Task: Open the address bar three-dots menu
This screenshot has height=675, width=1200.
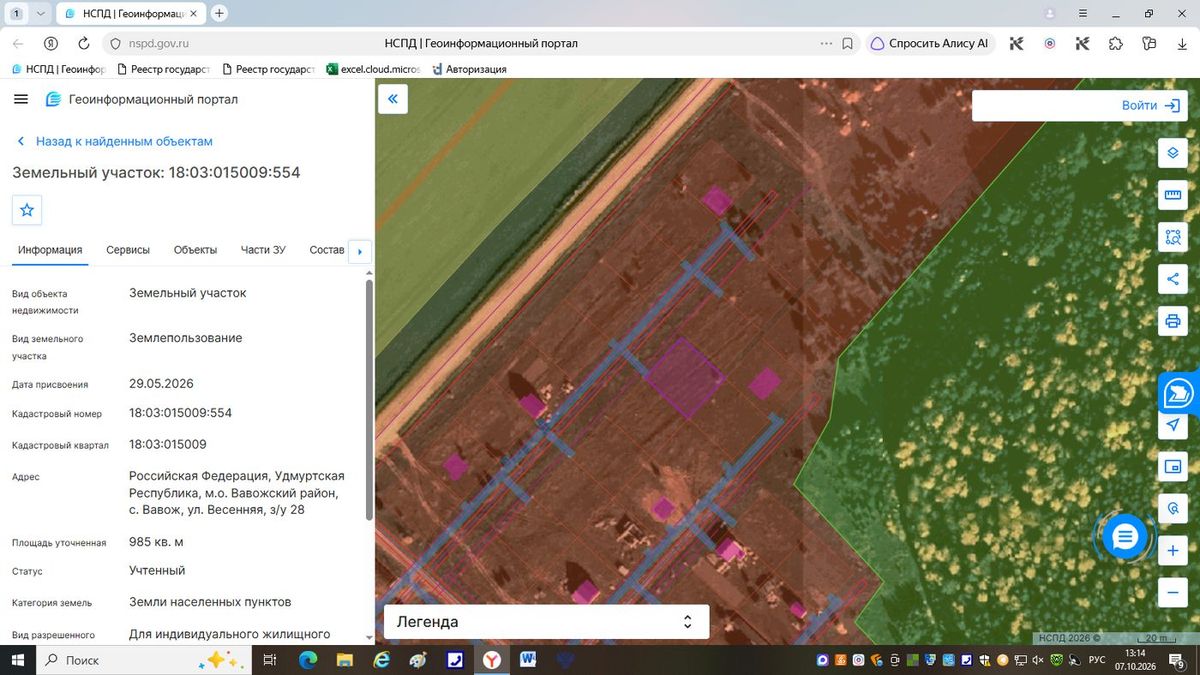Action: pos(826,43)
